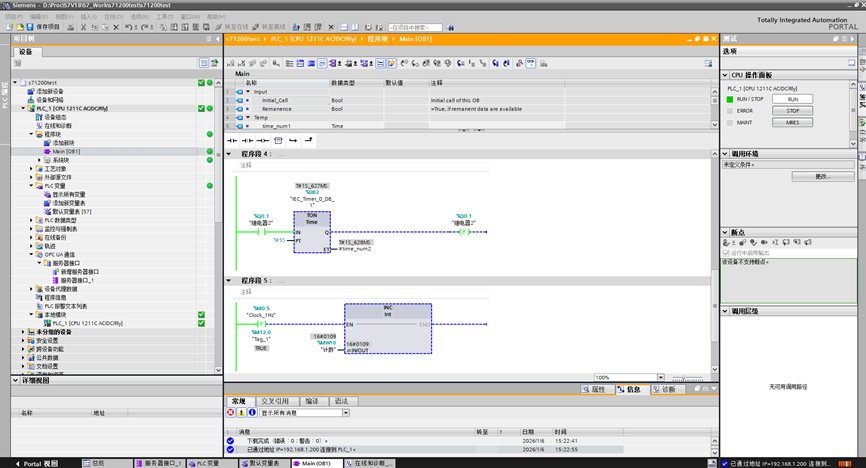Screen dimensions: 866x468
Task: Click the monitoring on/off glasses icon
Action: coord(530,64)
